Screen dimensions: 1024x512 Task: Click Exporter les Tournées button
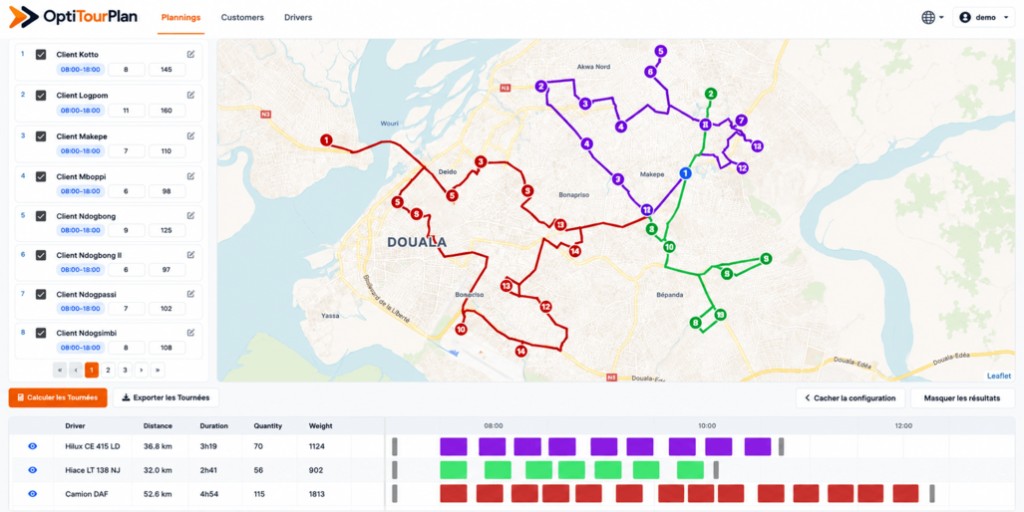[x=166, y=398]
